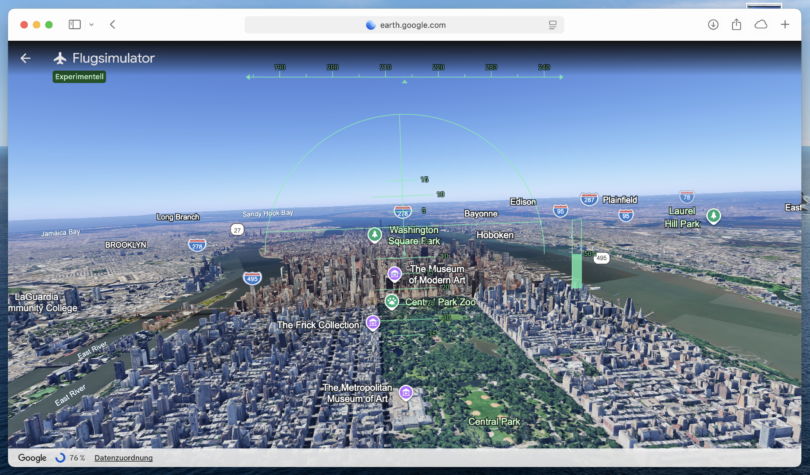This screenshot has width=810, height=475.
Task: Click the iCloud tabs icon
Action: (x=760, y=24)
